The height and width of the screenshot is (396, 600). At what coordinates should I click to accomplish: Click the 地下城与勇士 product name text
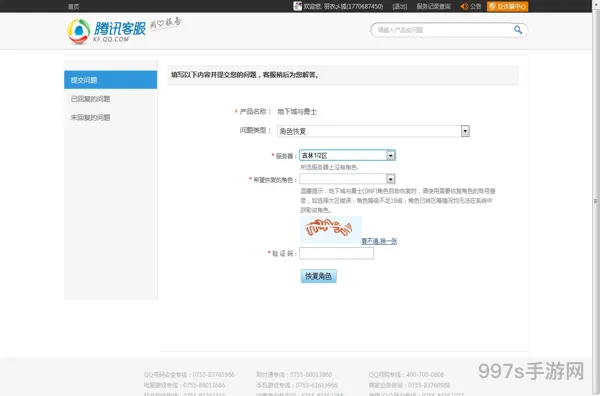[x=297, y=112]
